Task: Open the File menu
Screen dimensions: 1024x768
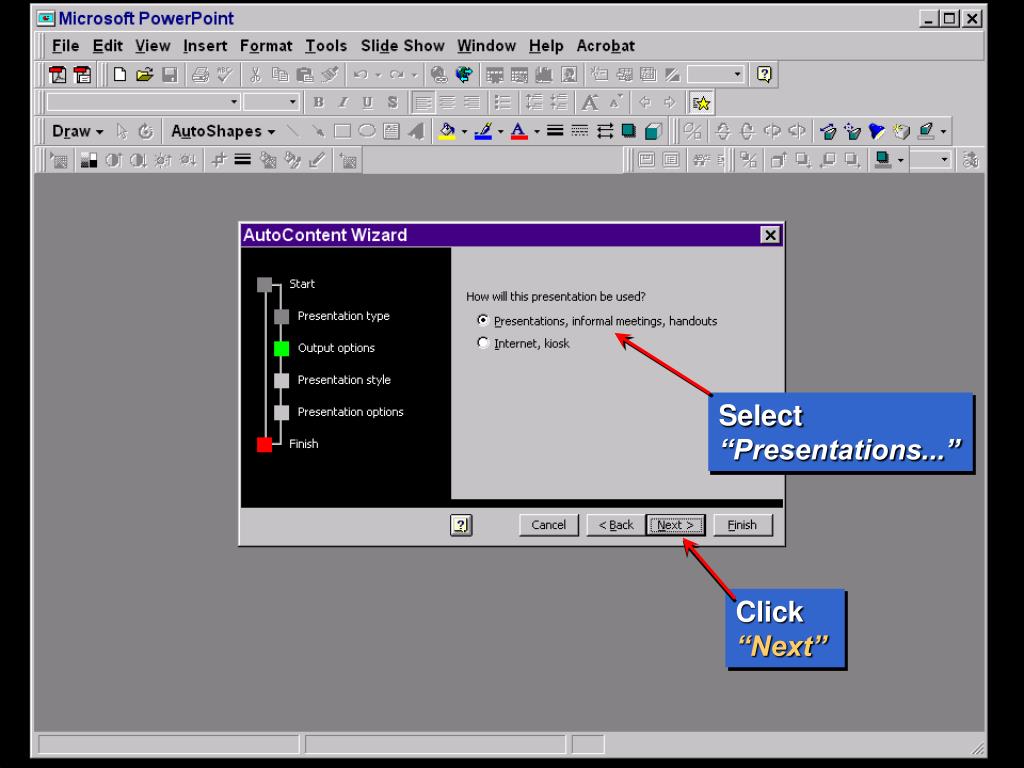Action: (65, 46)
